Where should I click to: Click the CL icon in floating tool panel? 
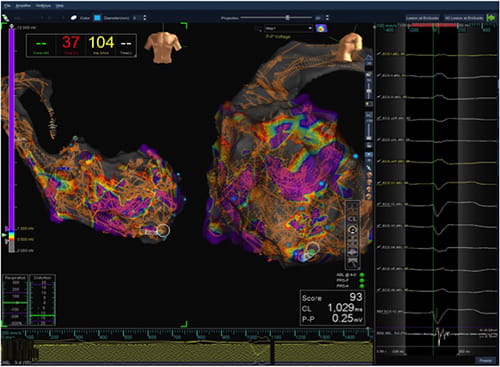(353, 219)
